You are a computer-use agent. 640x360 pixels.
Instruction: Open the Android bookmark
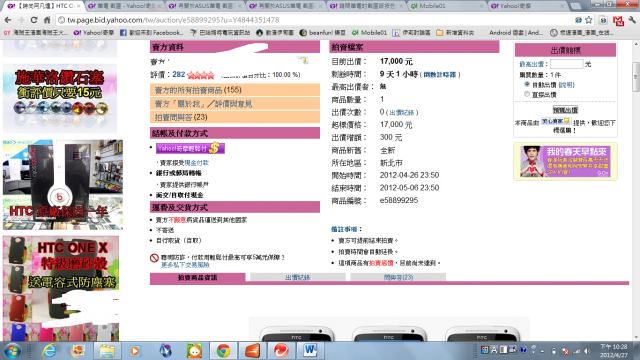pyautogui.click(x=516, y=33)
